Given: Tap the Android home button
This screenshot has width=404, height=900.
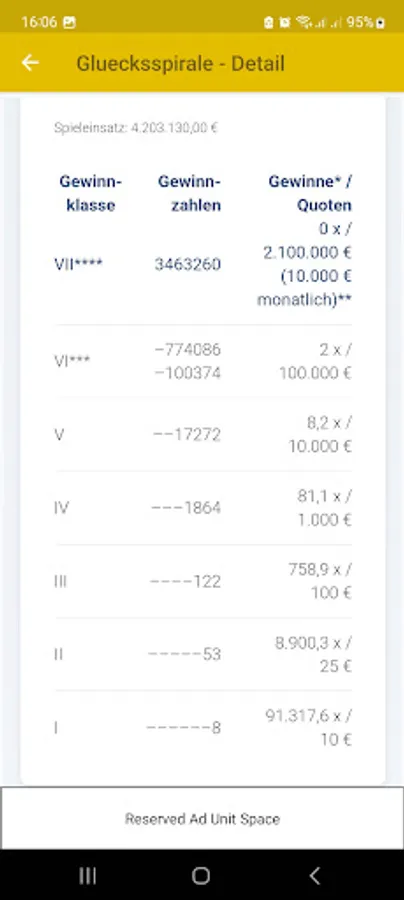Looking at the screenshot, I should tap(201, 875).
